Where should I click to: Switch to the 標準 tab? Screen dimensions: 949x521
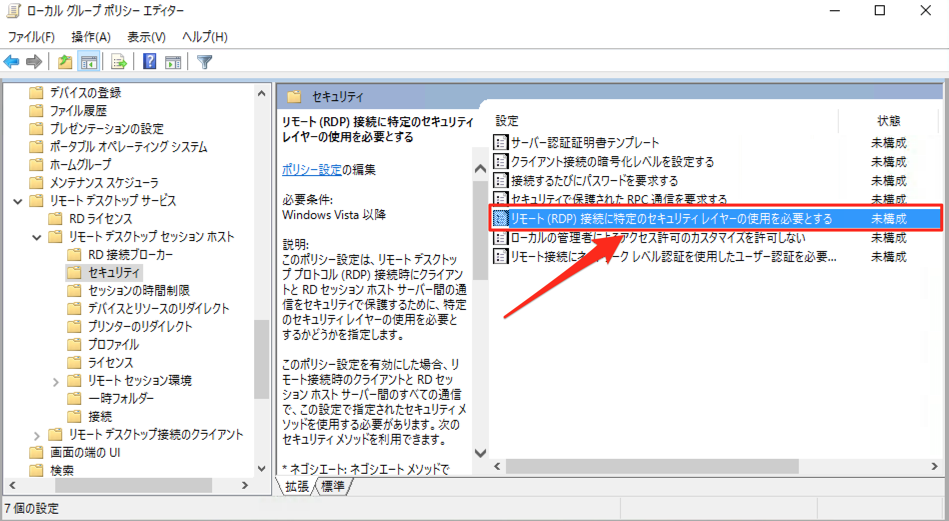[x=332, y=487]
